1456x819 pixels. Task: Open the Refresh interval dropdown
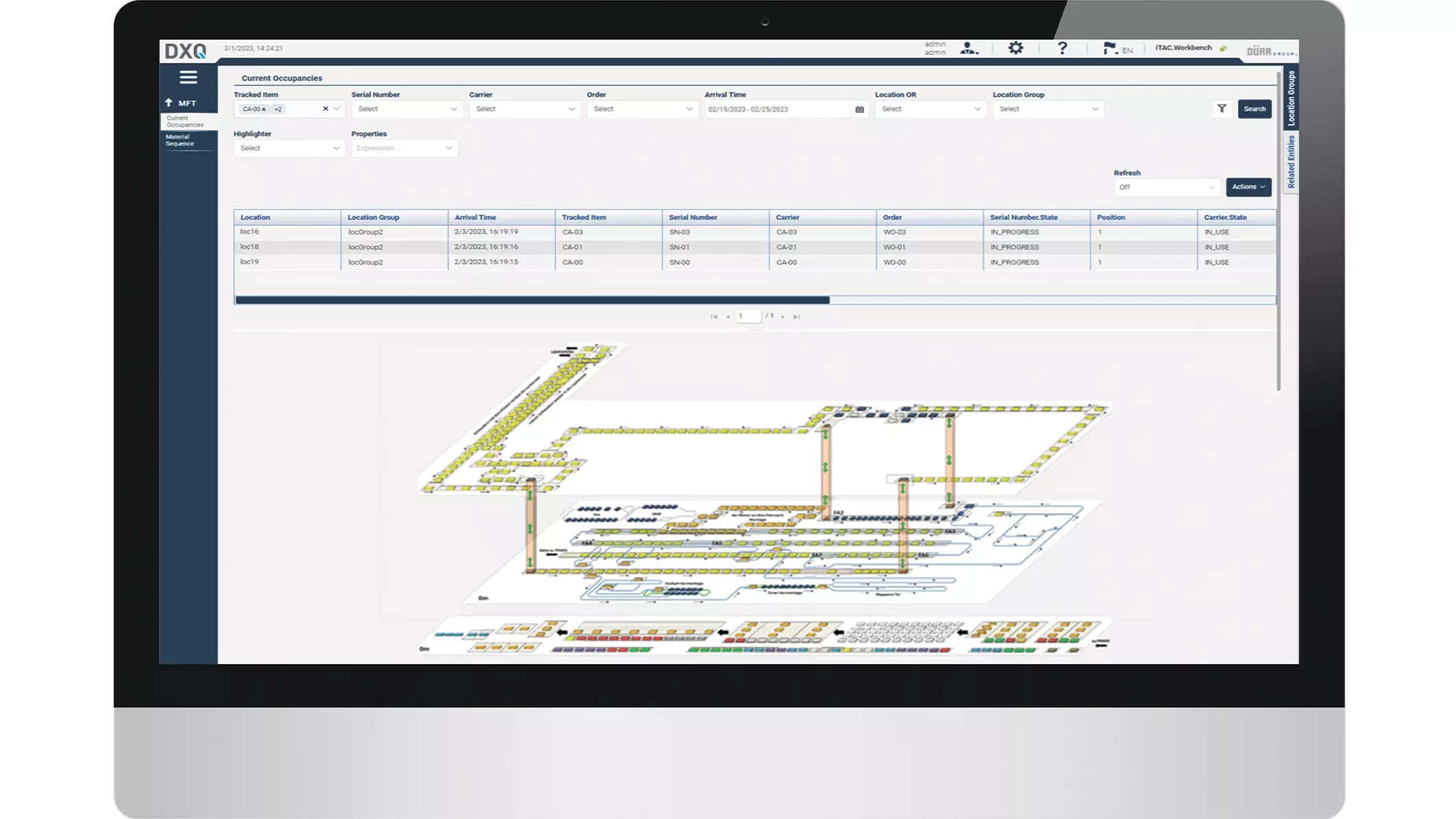(x=1166, y=187)
